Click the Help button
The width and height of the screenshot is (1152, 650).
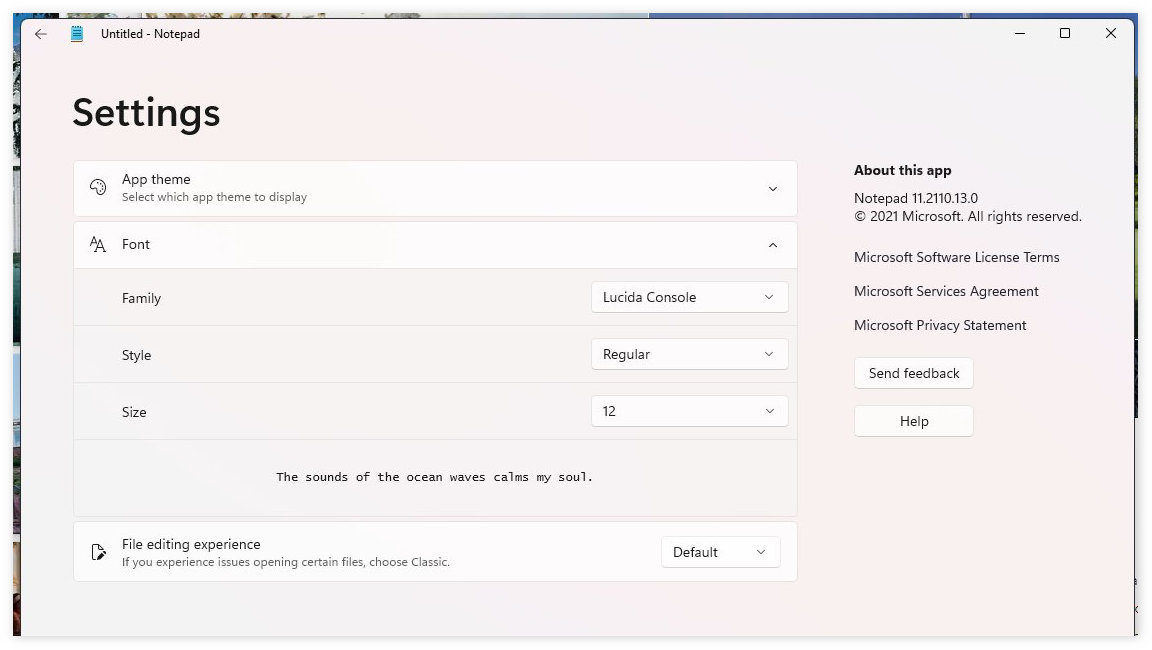click(913, 421)
